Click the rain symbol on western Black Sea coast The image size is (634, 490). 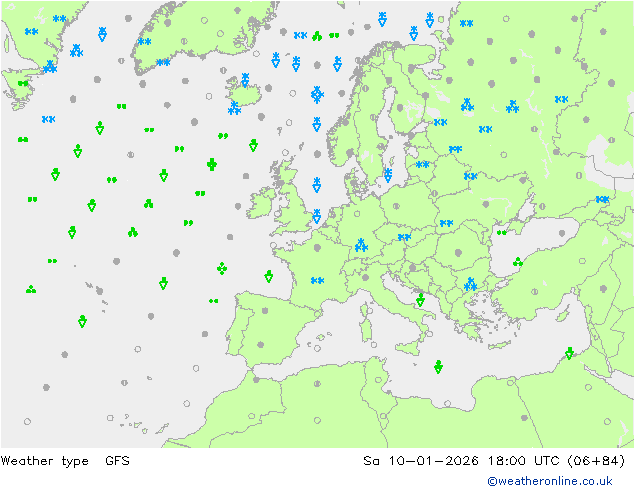518,262
